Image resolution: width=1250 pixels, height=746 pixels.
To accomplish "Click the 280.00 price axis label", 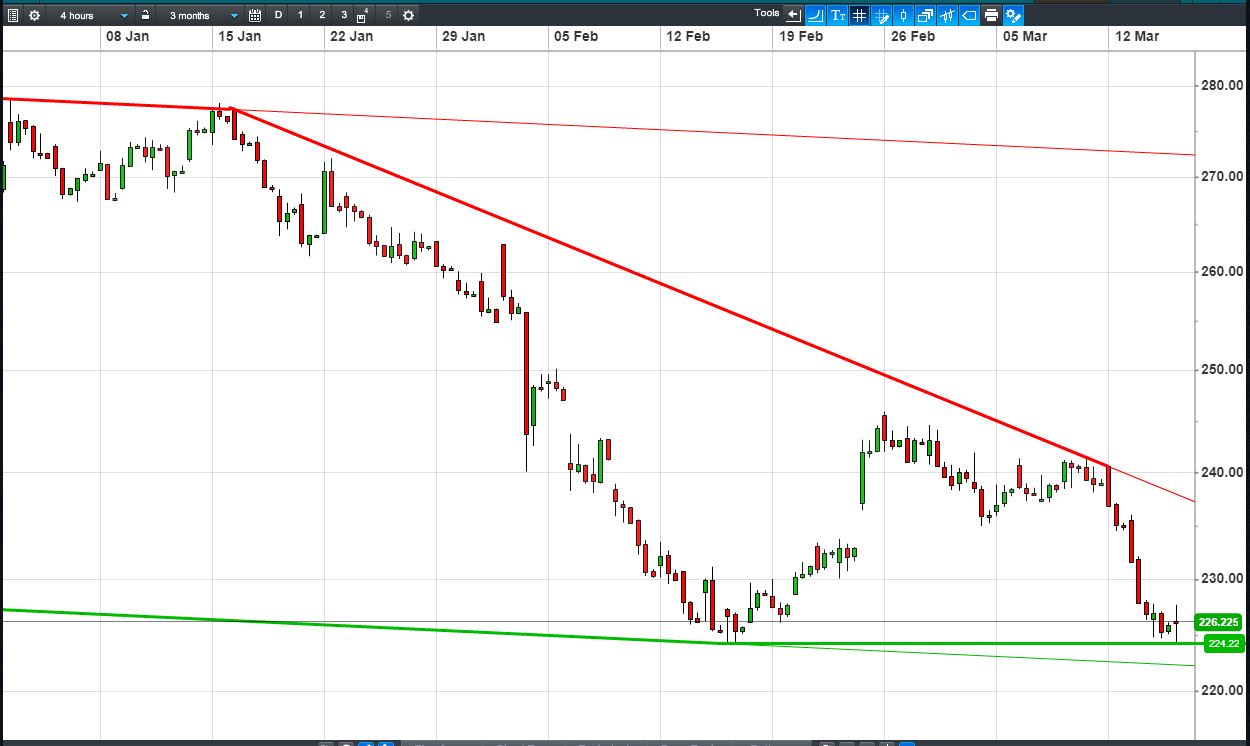I will point(1222,85).
